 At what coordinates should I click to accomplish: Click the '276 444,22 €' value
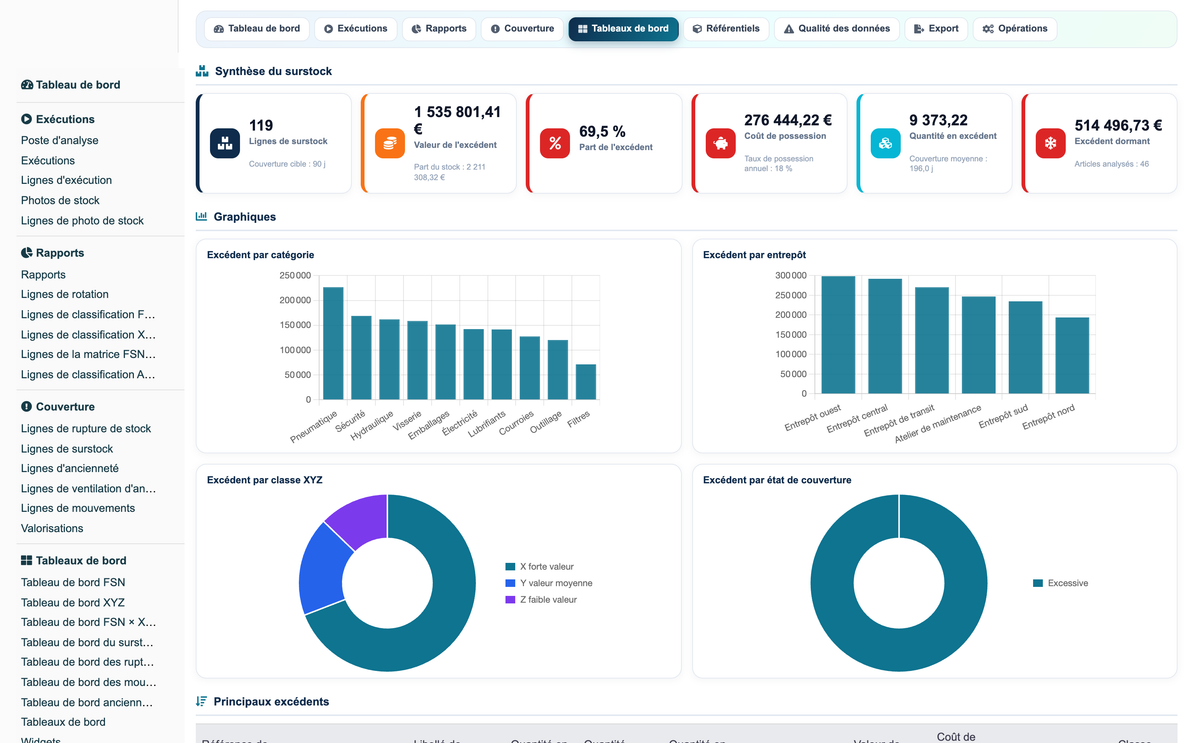point(788,120)
